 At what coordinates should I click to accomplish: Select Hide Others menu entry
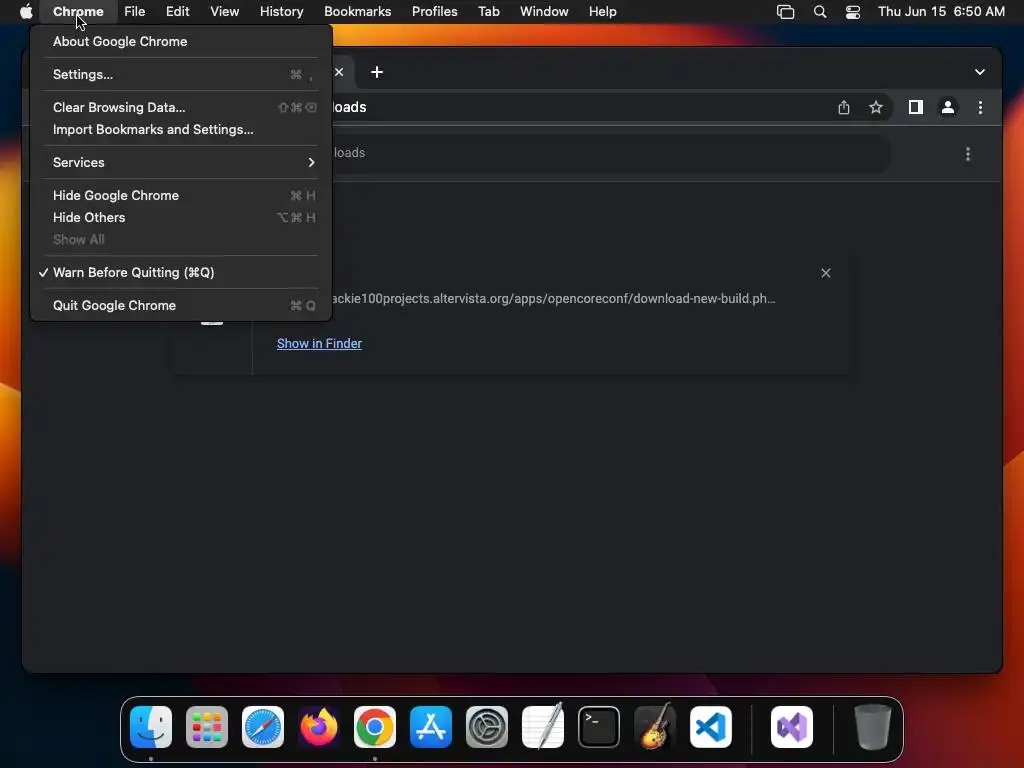tap(181, 217)
